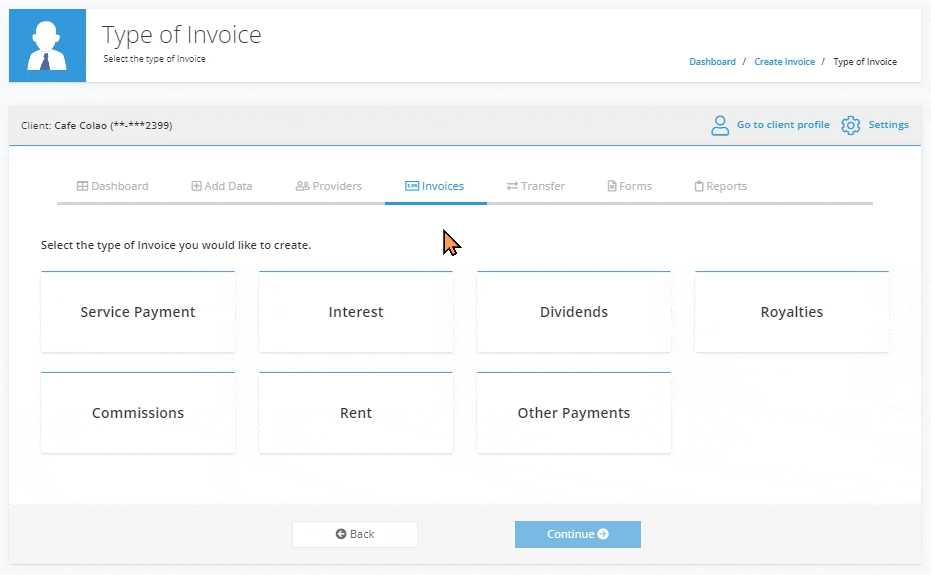Click the Reports clipboard icon
The height and width of the screenshot is (575, 931).
[x=699, y=186]
